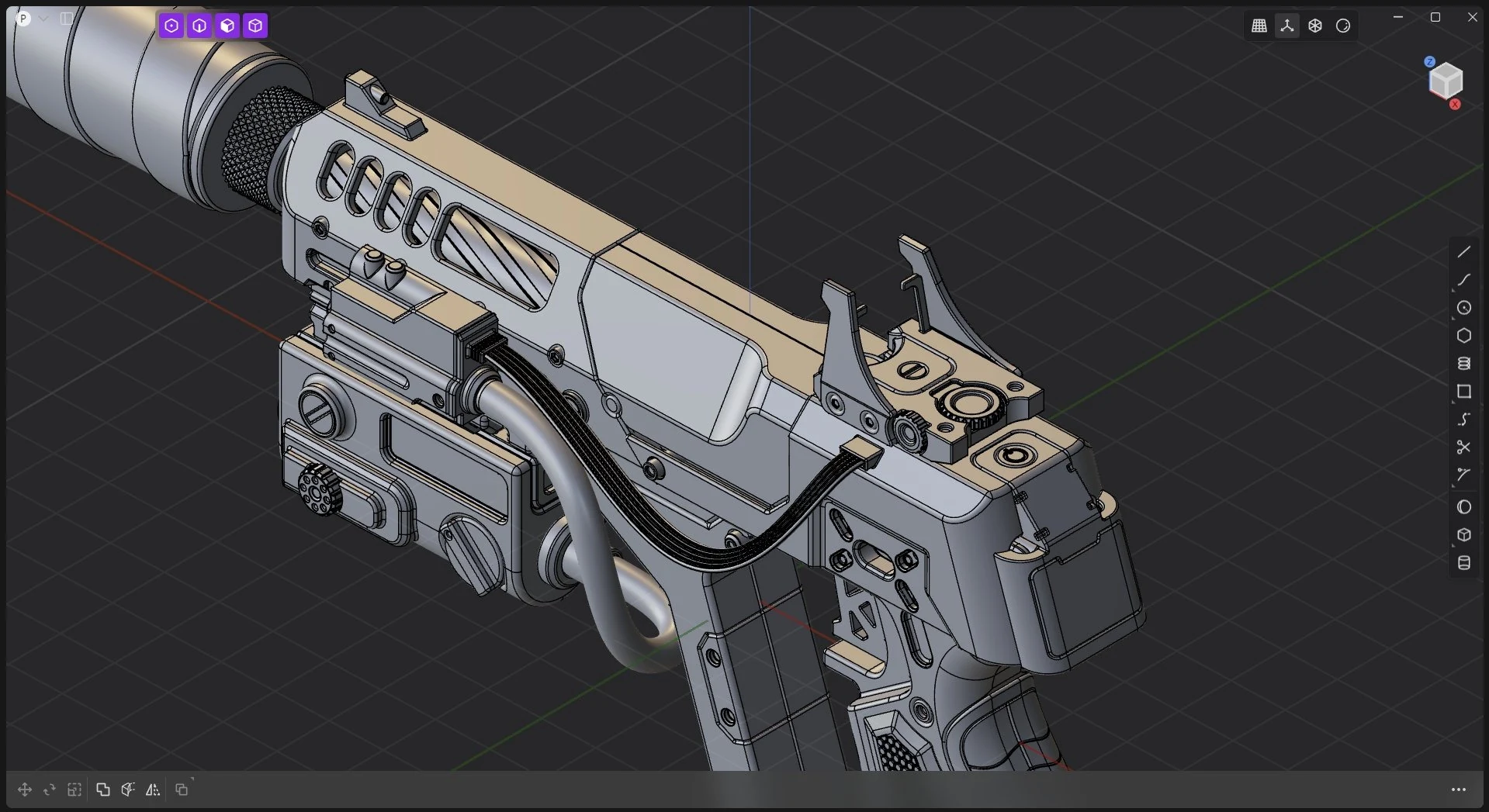Open the three-dots more options menu

pyautogui.click(x=1459, y=790)
